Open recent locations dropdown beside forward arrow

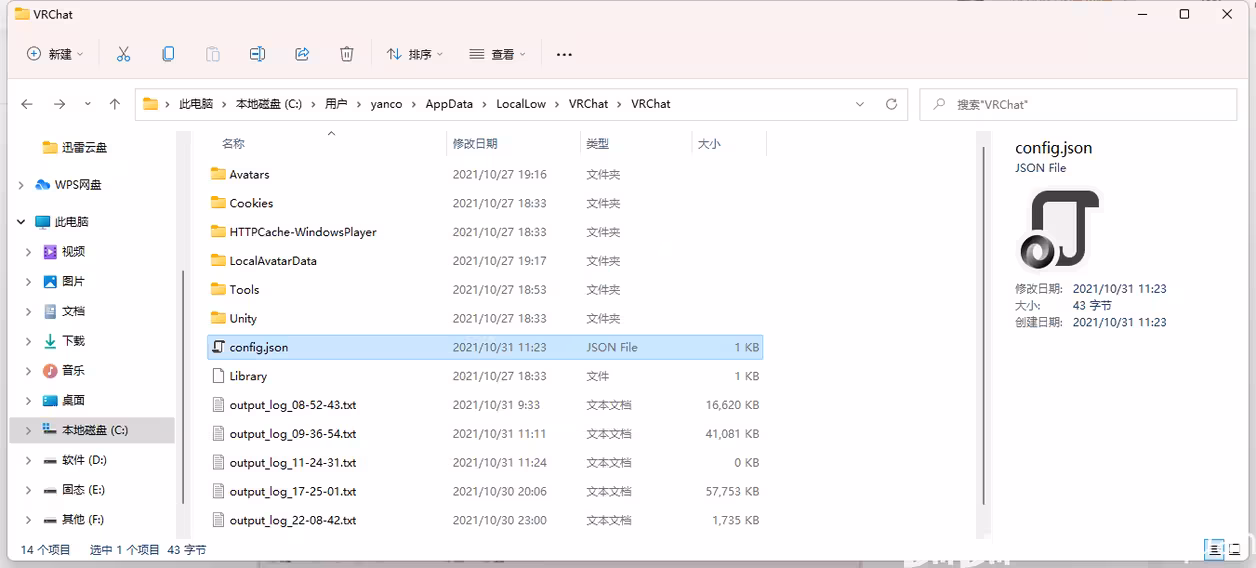(x=88, y=104)
